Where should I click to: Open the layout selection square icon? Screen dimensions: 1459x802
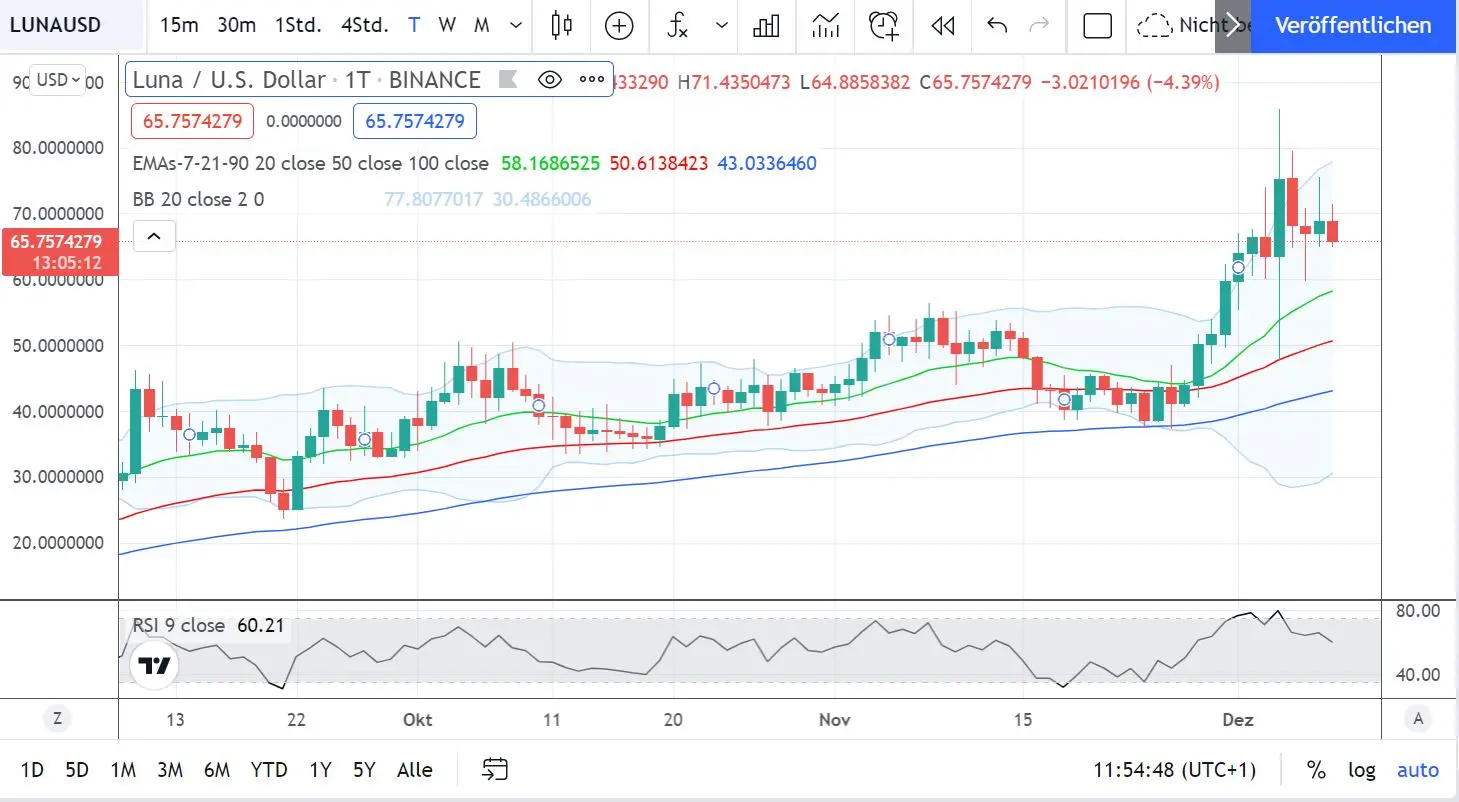[1097, 26]
